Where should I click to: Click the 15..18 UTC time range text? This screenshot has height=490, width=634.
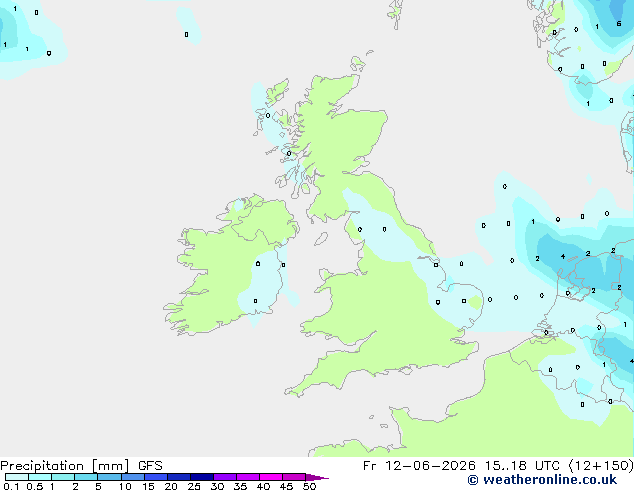tap(522, 466)
